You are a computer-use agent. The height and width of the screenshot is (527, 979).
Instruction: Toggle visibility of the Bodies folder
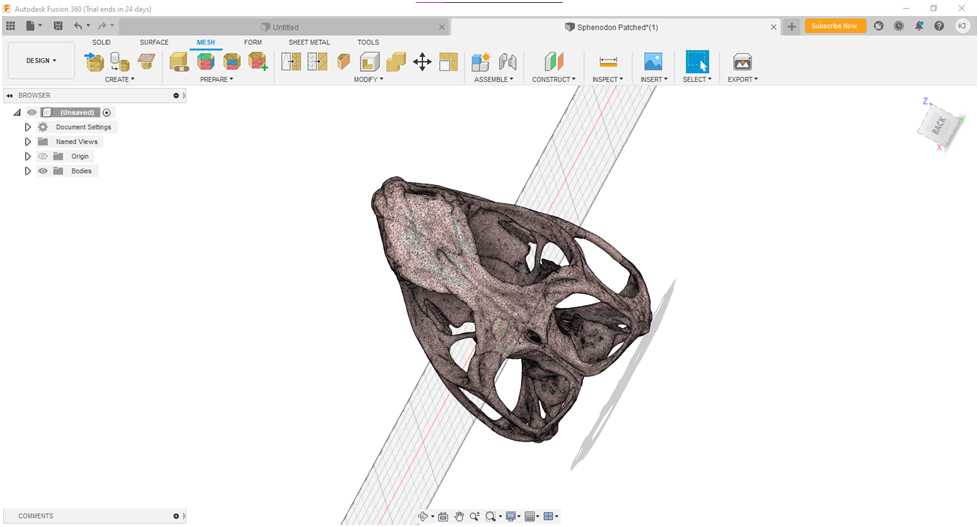[x=43, y=170]
